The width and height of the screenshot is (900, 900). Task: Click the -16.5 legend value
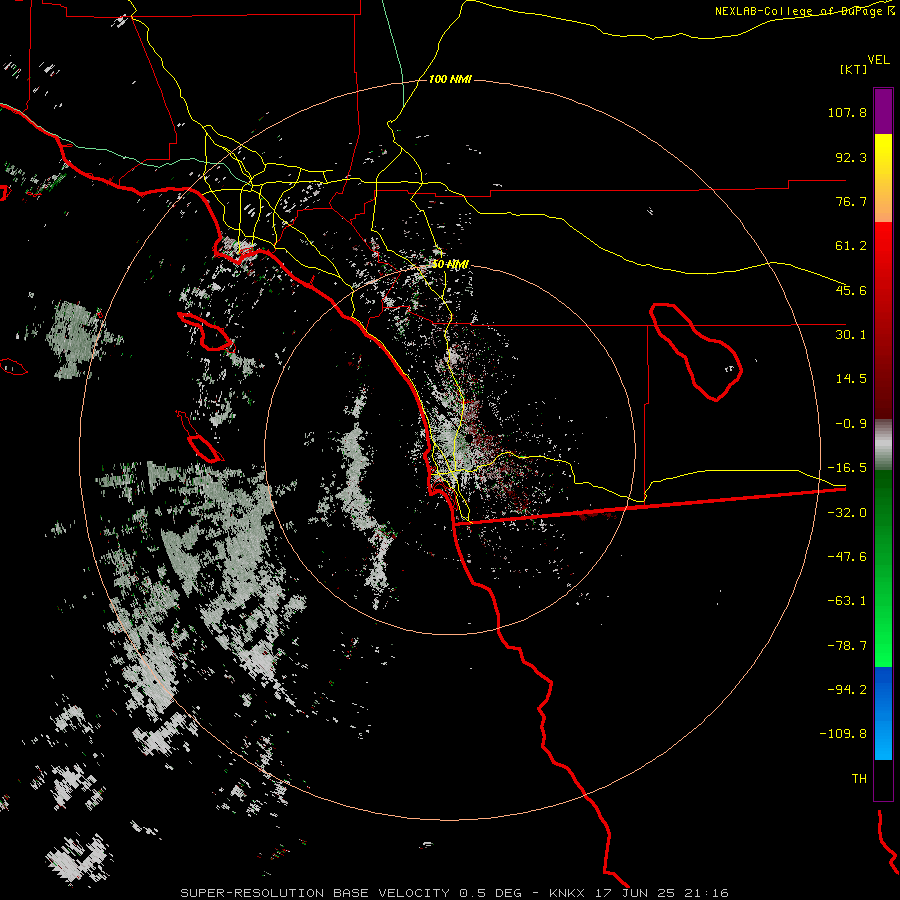(847, 468)
